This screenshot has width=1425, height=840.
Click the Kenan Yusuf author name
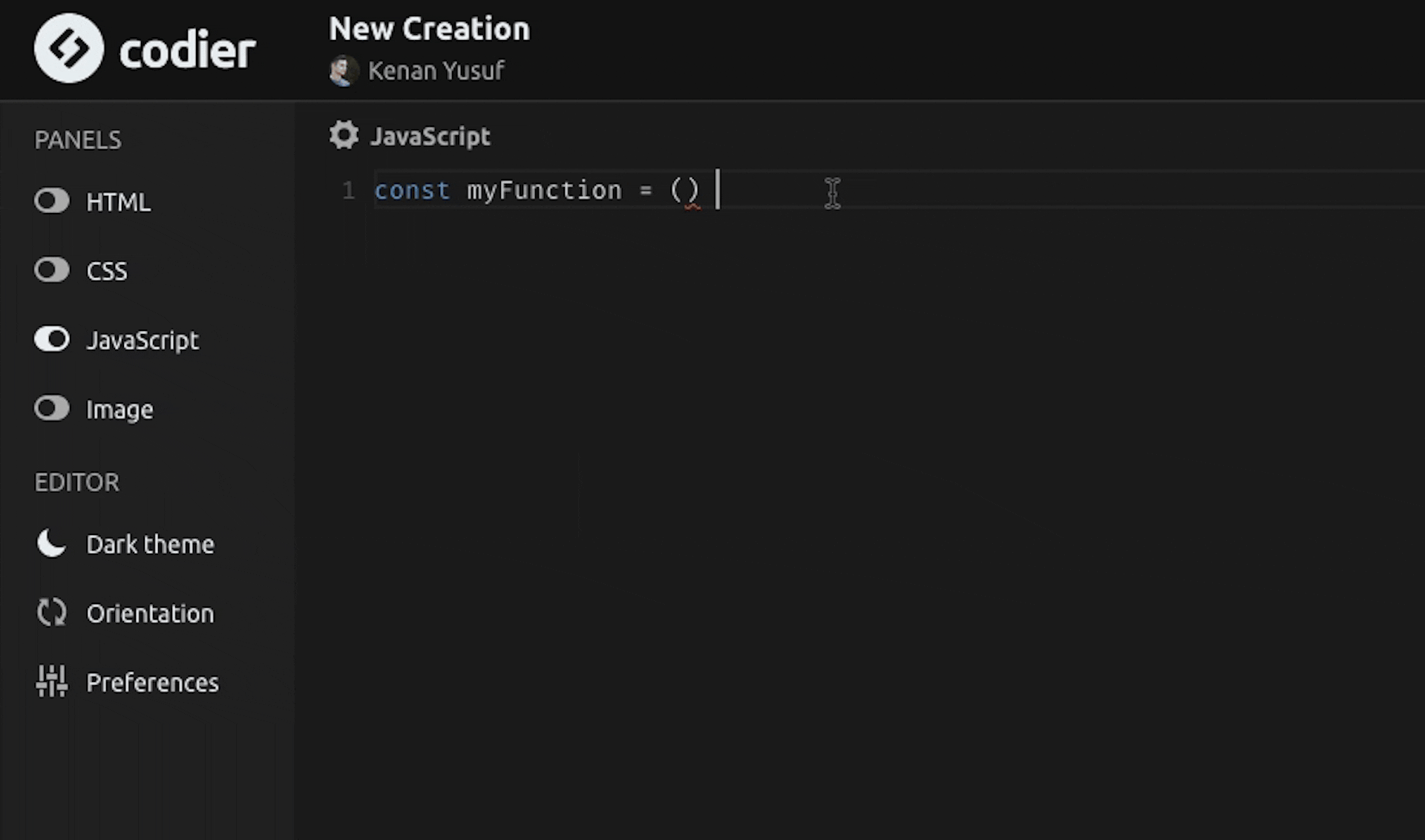436,70
